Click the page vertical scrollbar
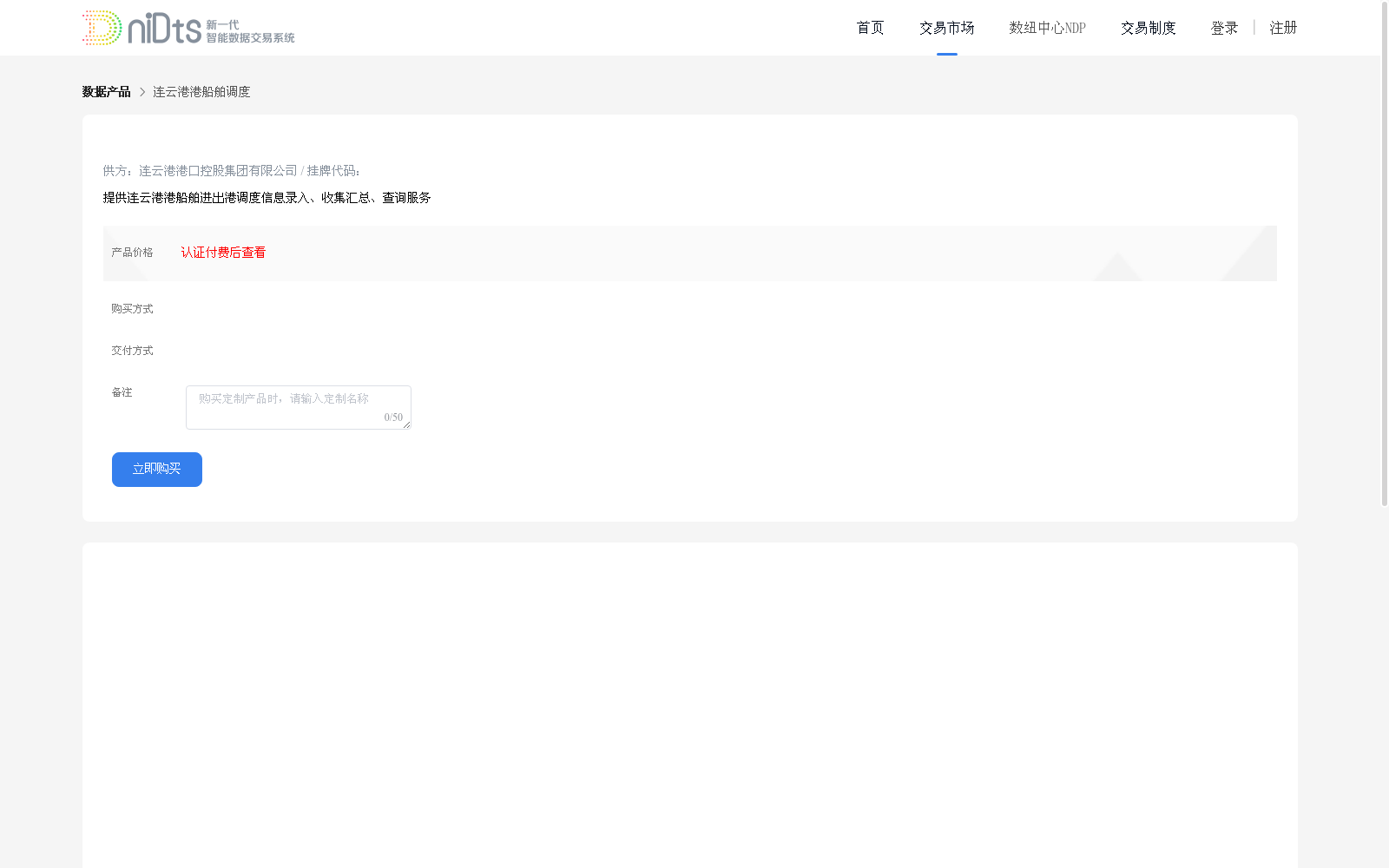Viewport: 1389px width, 868px height. tap(1385, 253)
